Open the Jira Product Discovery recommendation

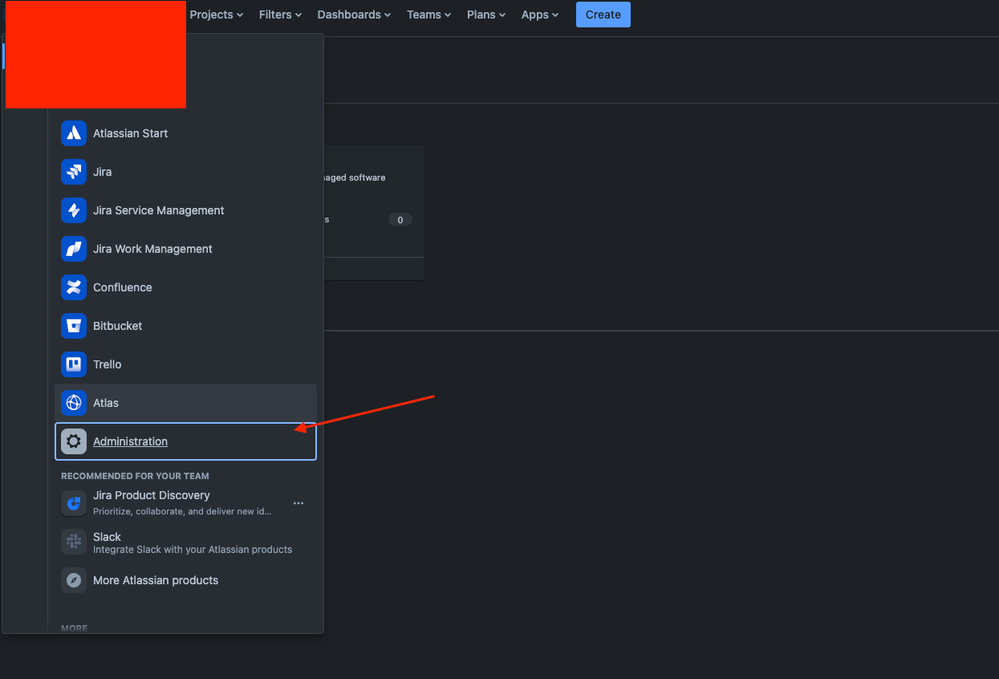(185, 503)
